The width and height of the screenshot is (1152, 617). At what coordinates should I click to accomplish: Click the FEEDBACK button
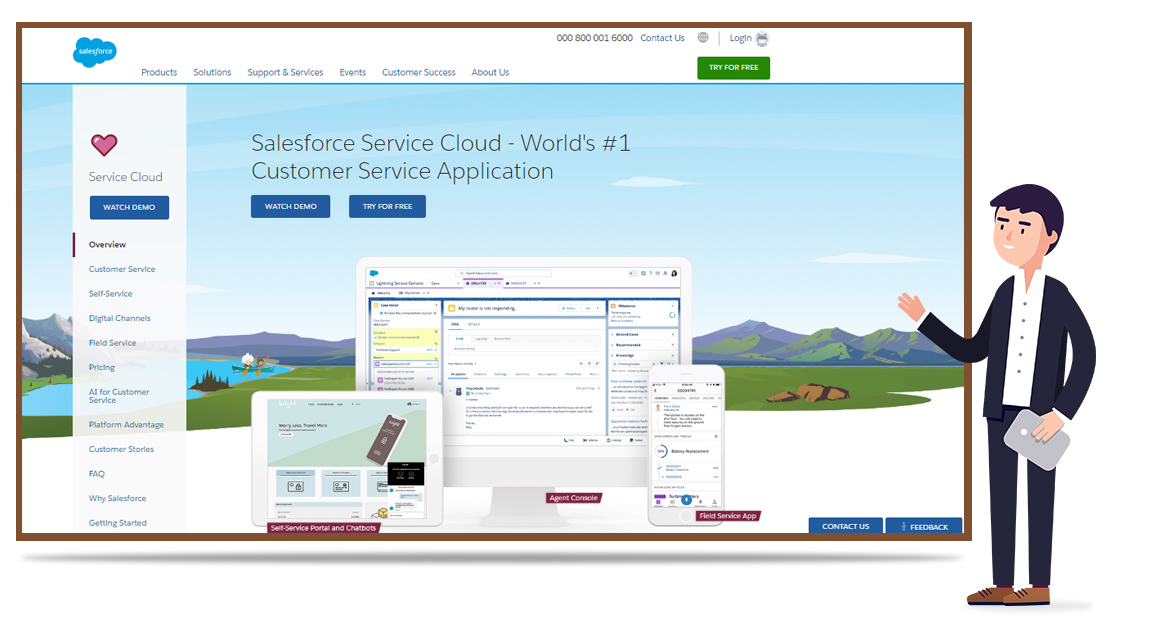924,526
